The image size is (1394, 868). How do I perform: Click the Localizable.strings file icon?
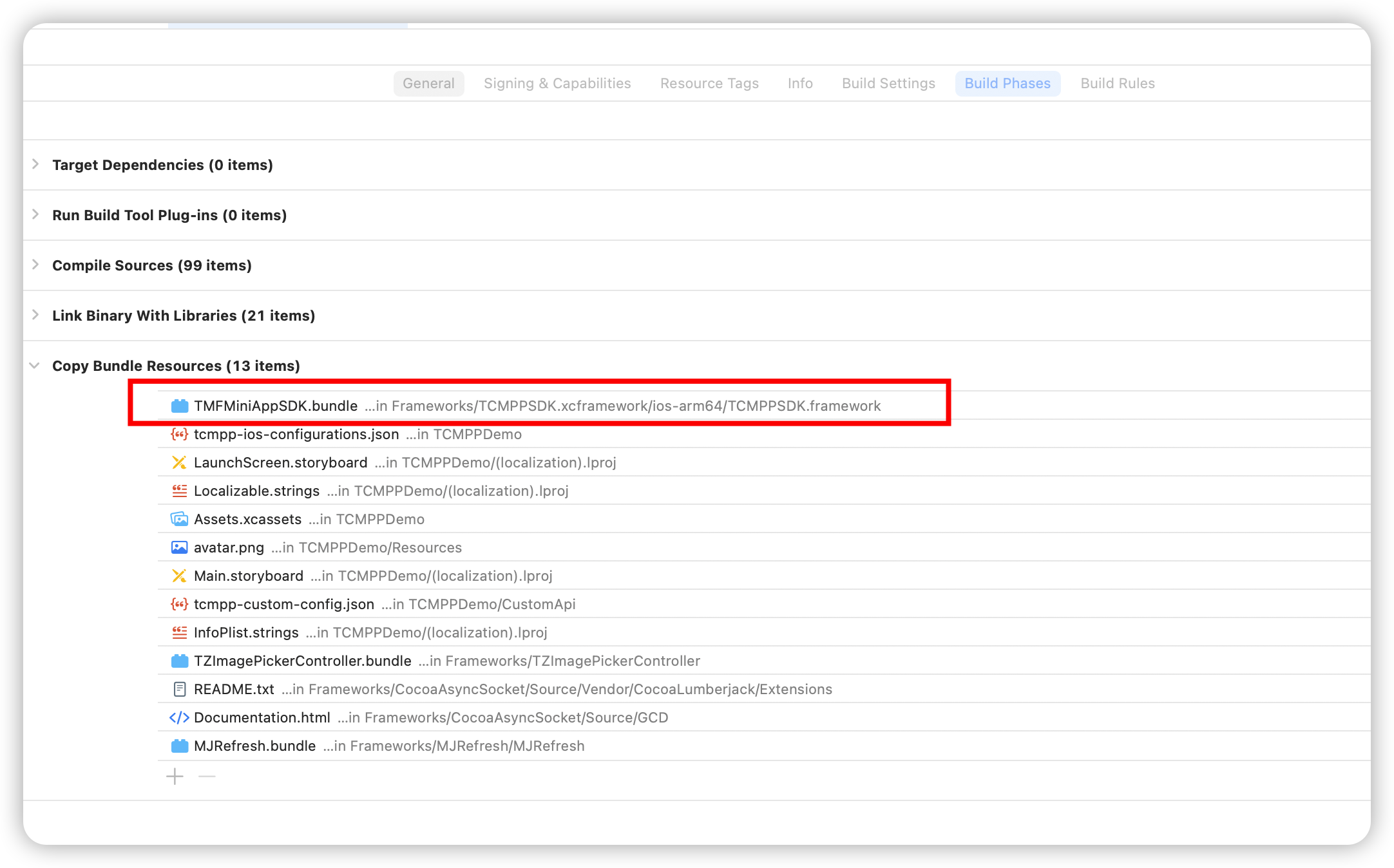coord(179,491)
